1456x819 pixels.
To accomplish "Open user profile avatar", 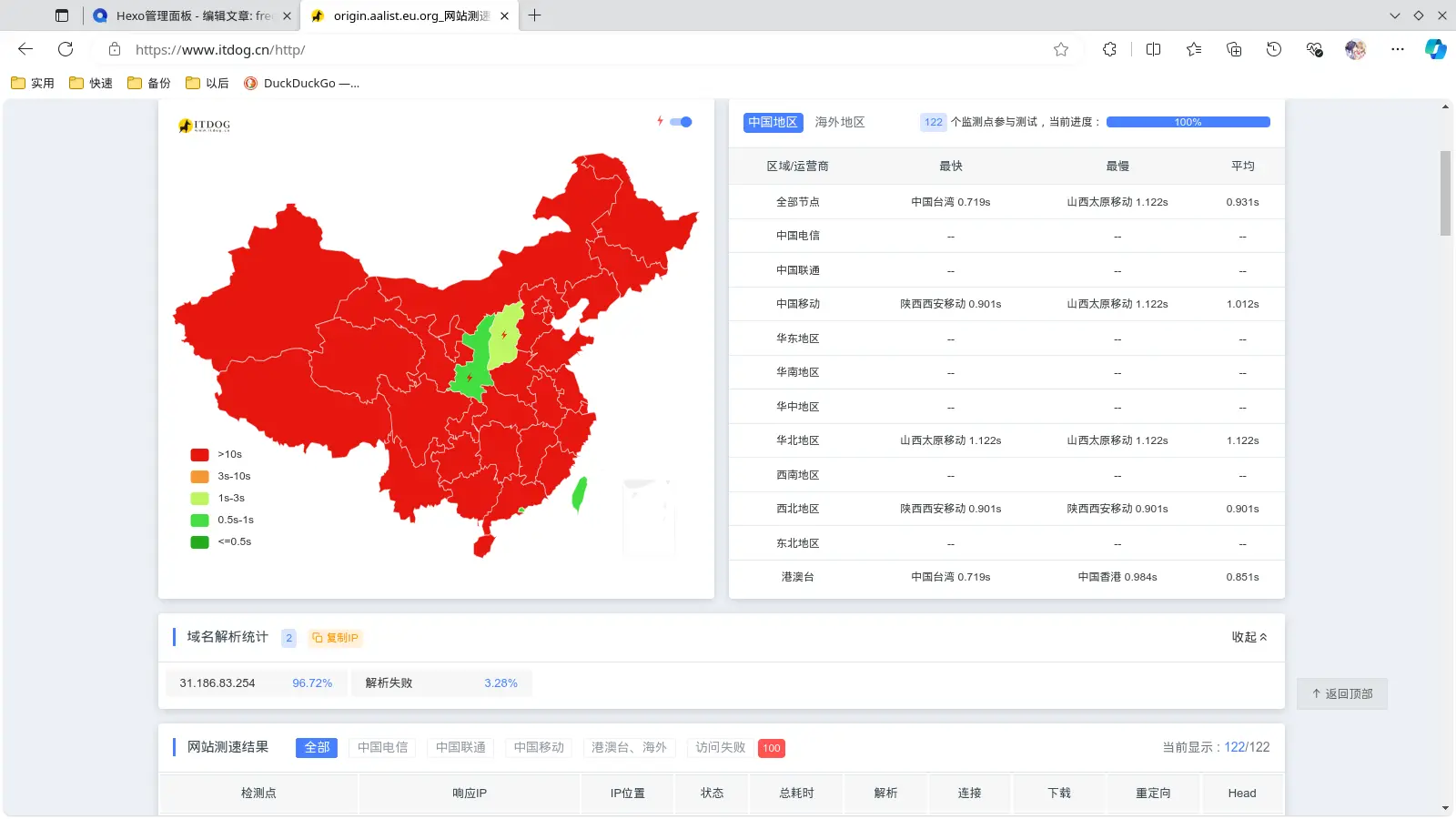I will click(x=1356, y=49).
